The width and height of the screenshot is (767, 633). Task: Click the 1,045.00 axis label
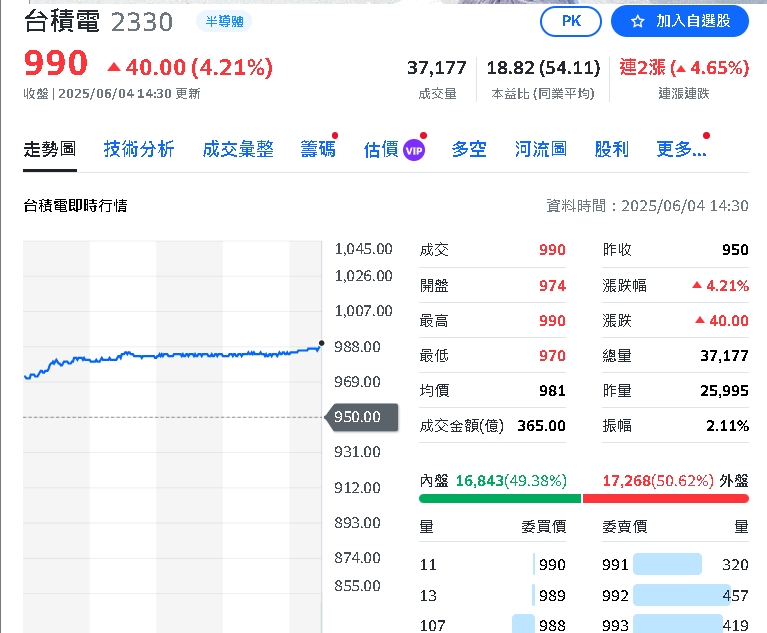pyautogui.click(x=363, y=249)
